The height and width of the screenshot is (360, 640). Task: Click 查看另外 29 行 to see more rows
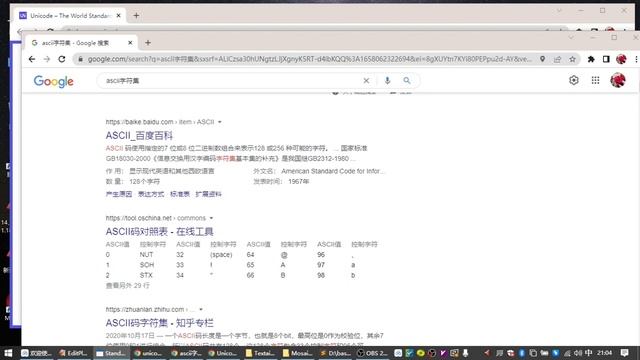[x=128, y=286]
